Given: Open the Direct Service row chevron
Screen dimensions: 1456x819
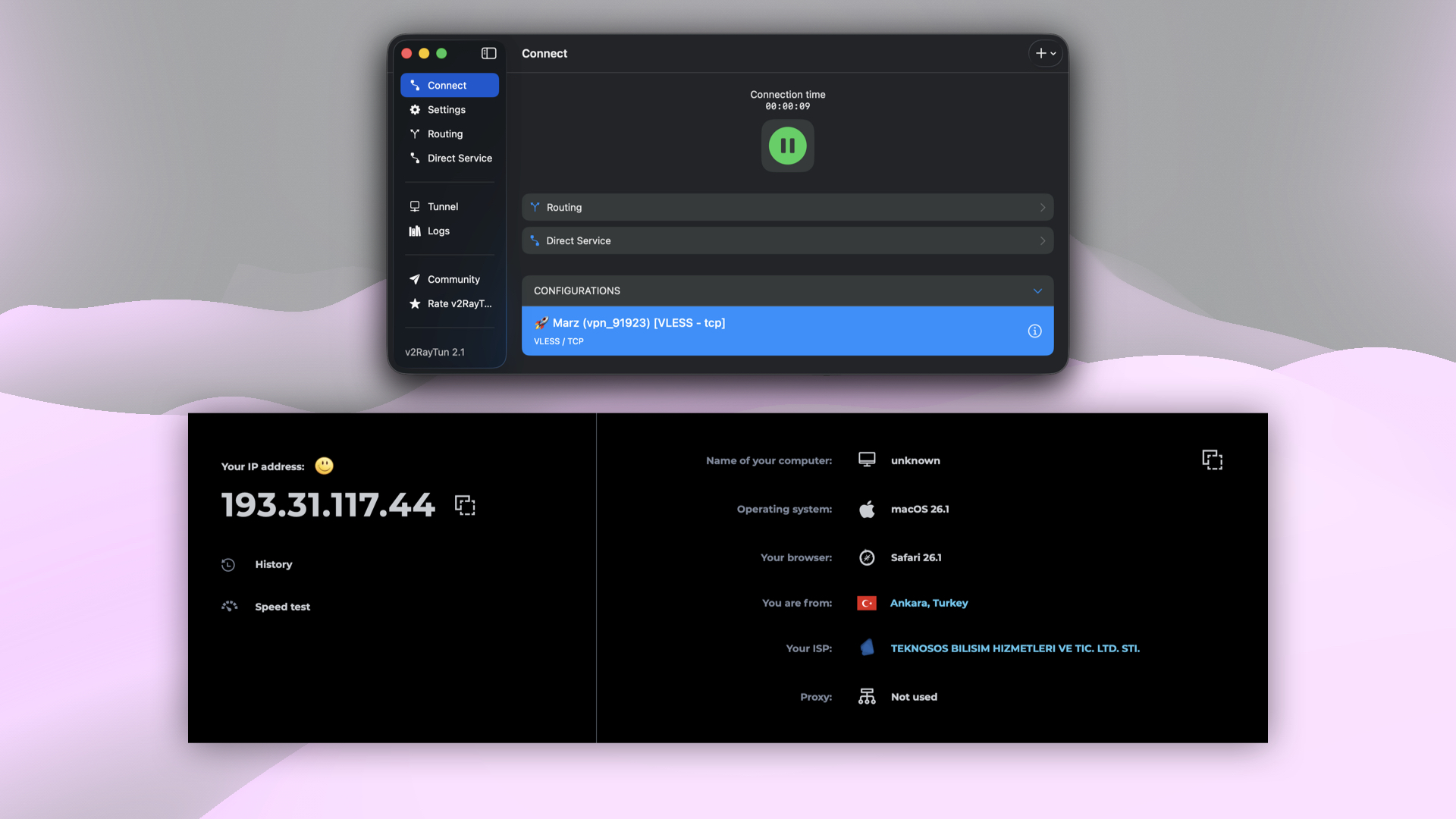Looking at the screenshot, I should point(1043,240).
